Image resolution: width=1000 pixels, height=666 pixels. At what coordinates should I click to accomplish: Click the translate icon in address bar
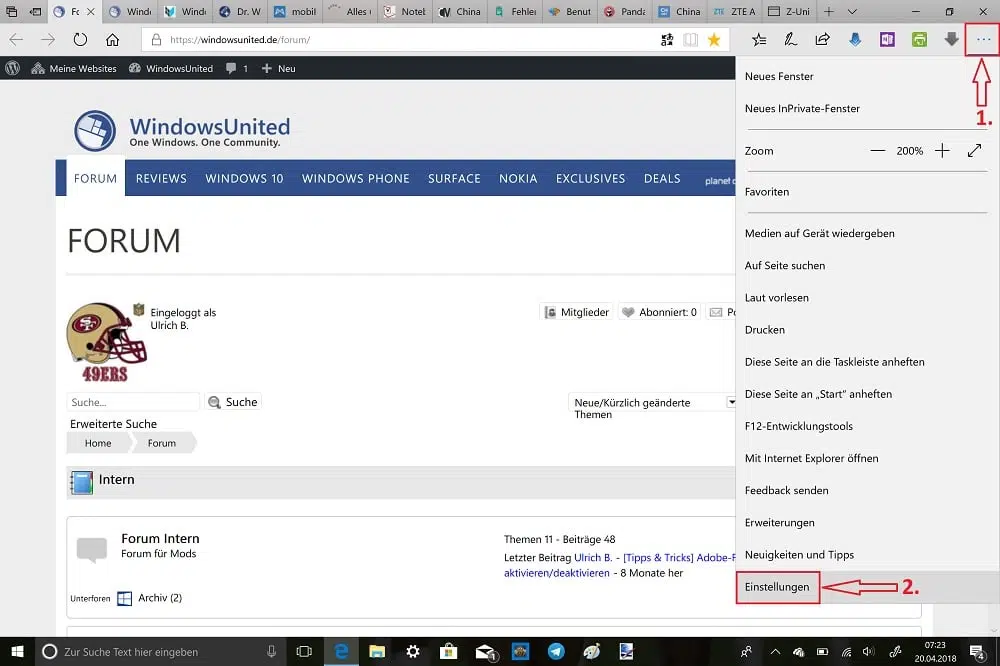tap(667, 40)
